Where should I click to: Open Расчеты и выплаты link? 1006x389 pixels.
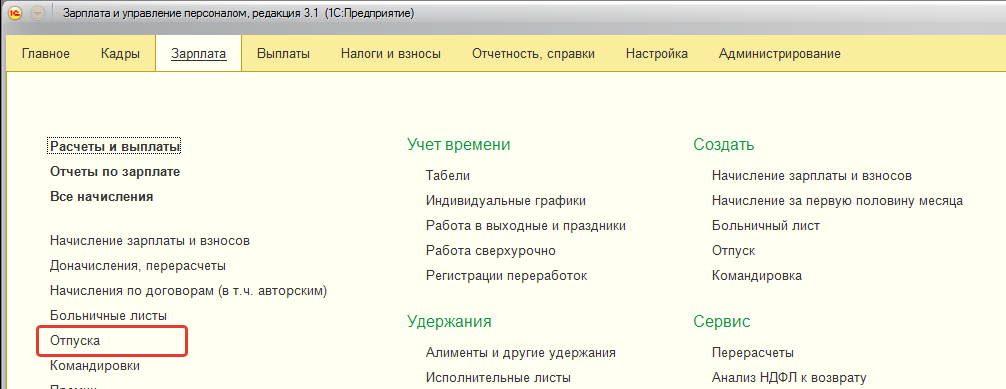(115, 147)
